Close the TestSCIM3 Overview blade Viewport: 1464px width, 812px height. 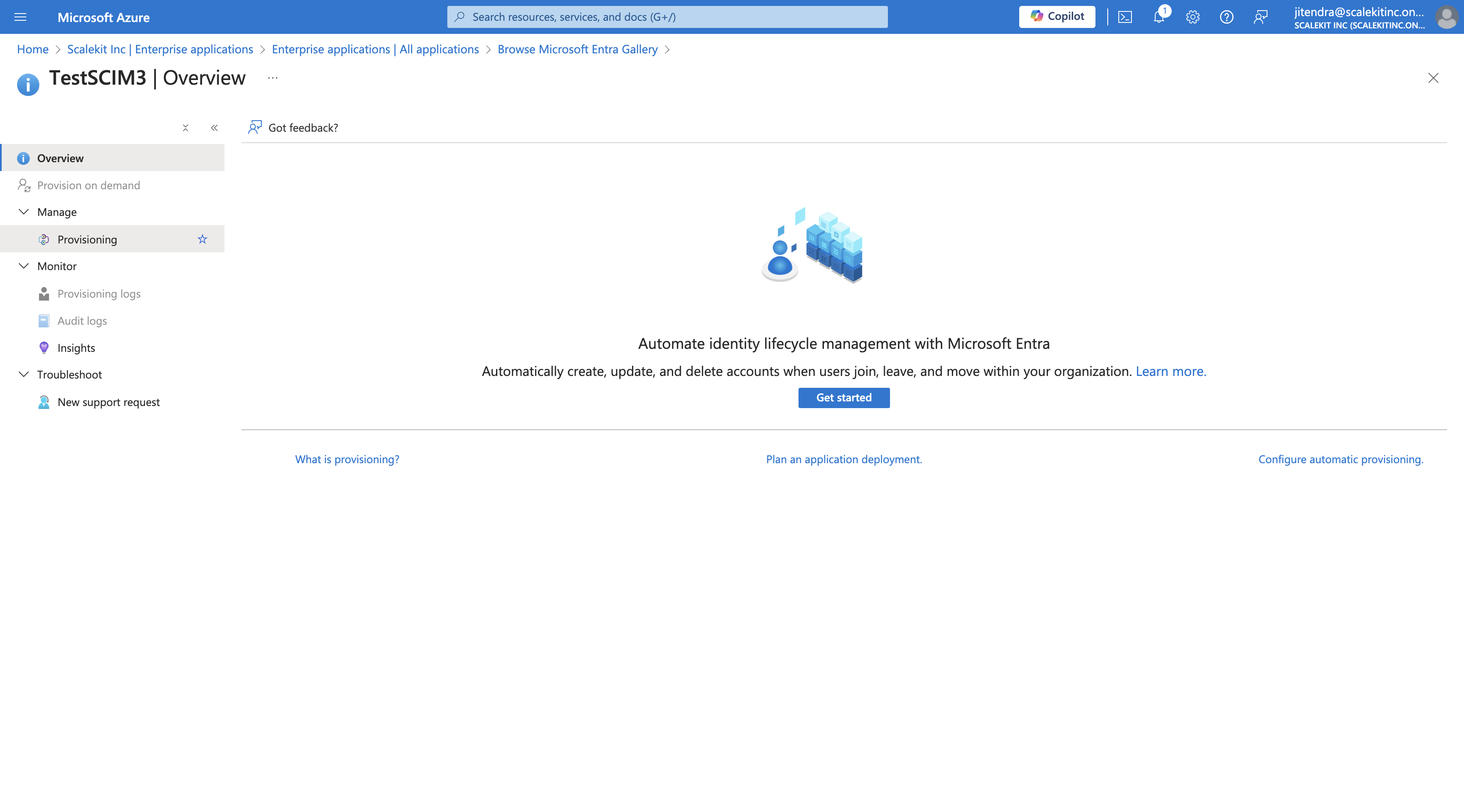pos(1433,78)
